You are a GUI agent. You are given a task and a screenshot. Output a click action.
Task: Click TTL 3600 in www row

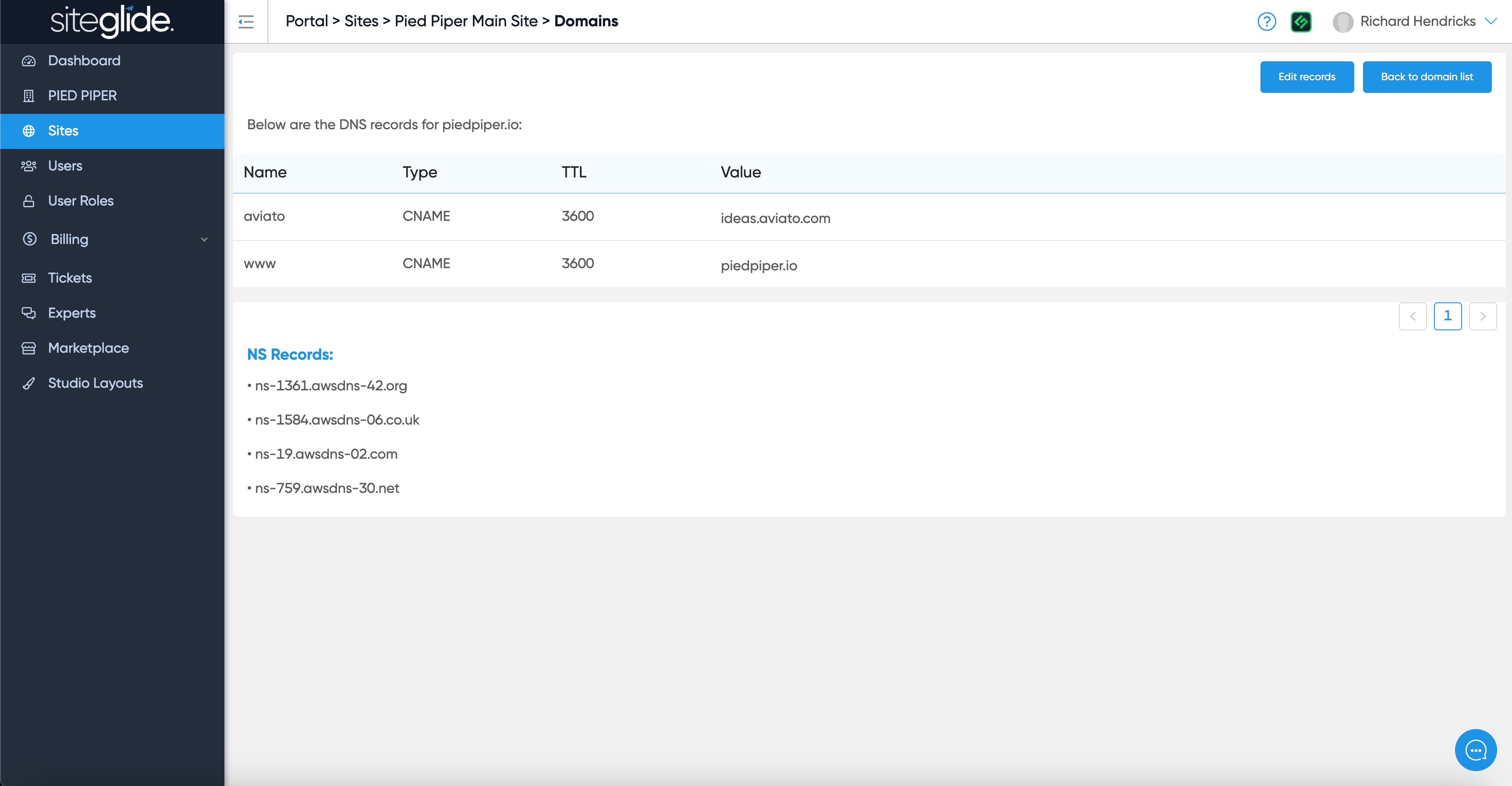(578, 263)
